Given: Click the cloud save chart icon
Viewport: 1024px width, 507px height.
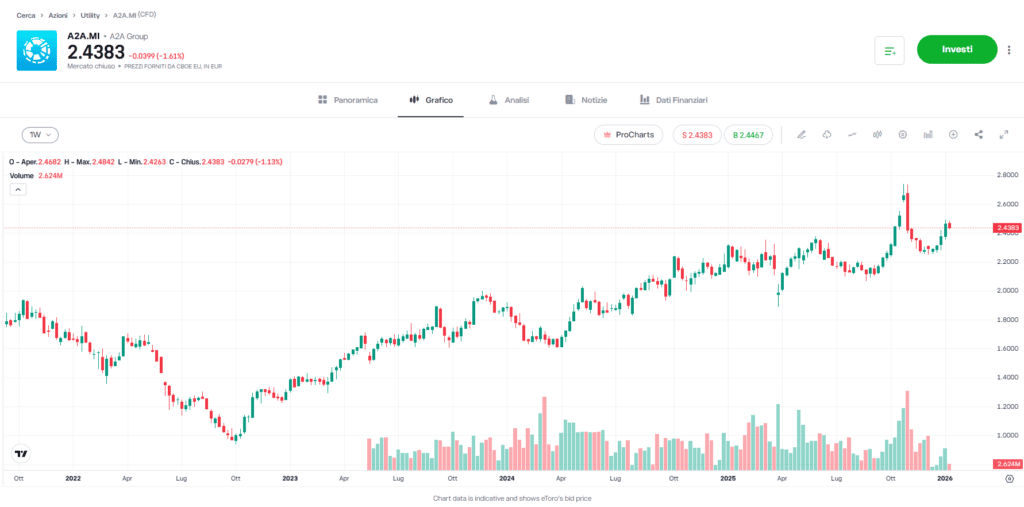Looking at the screenshot, I should (827, 135).
